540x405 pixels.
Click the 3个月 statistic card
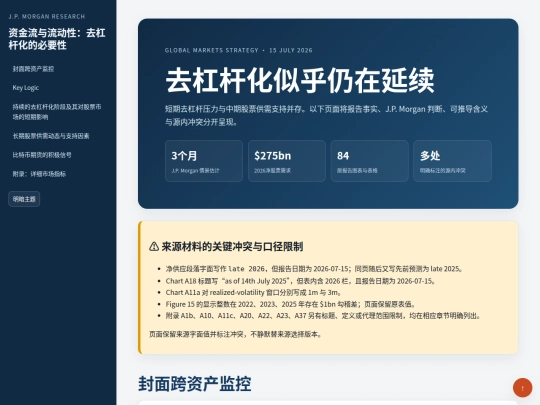[x=204, y=161]
